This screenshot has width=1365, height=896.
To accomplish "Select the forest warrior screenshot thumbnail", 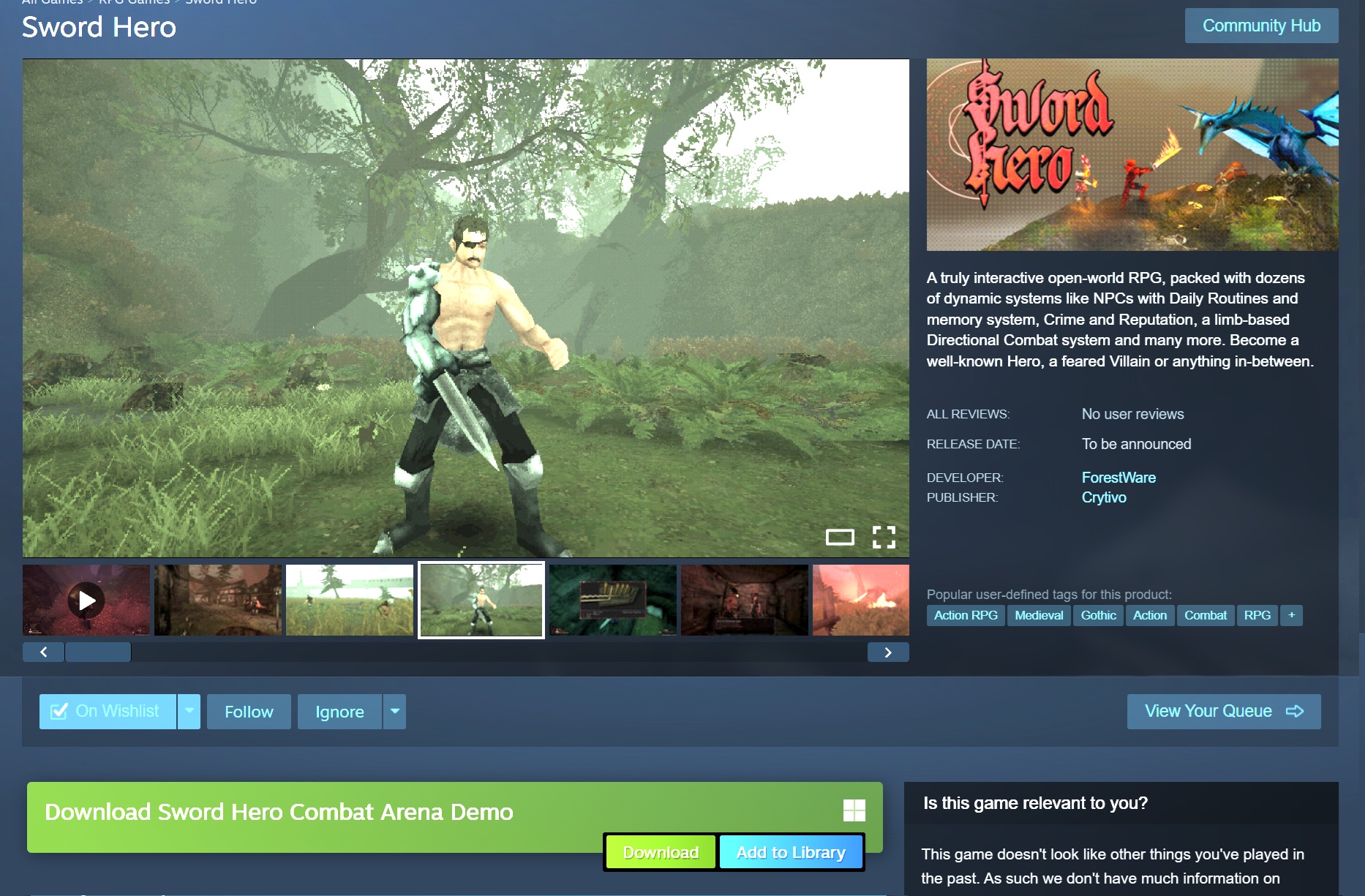I will click(x=481, y=600).
